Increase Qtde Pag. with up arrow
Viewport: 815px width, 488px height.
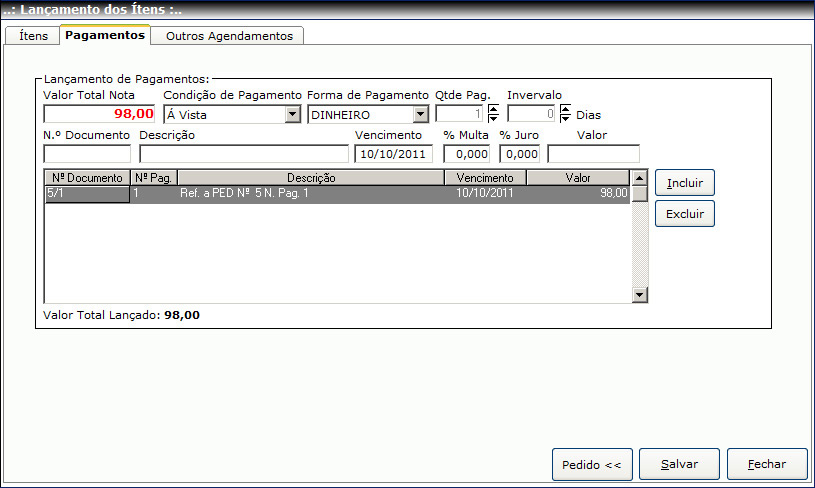point(493,109)
